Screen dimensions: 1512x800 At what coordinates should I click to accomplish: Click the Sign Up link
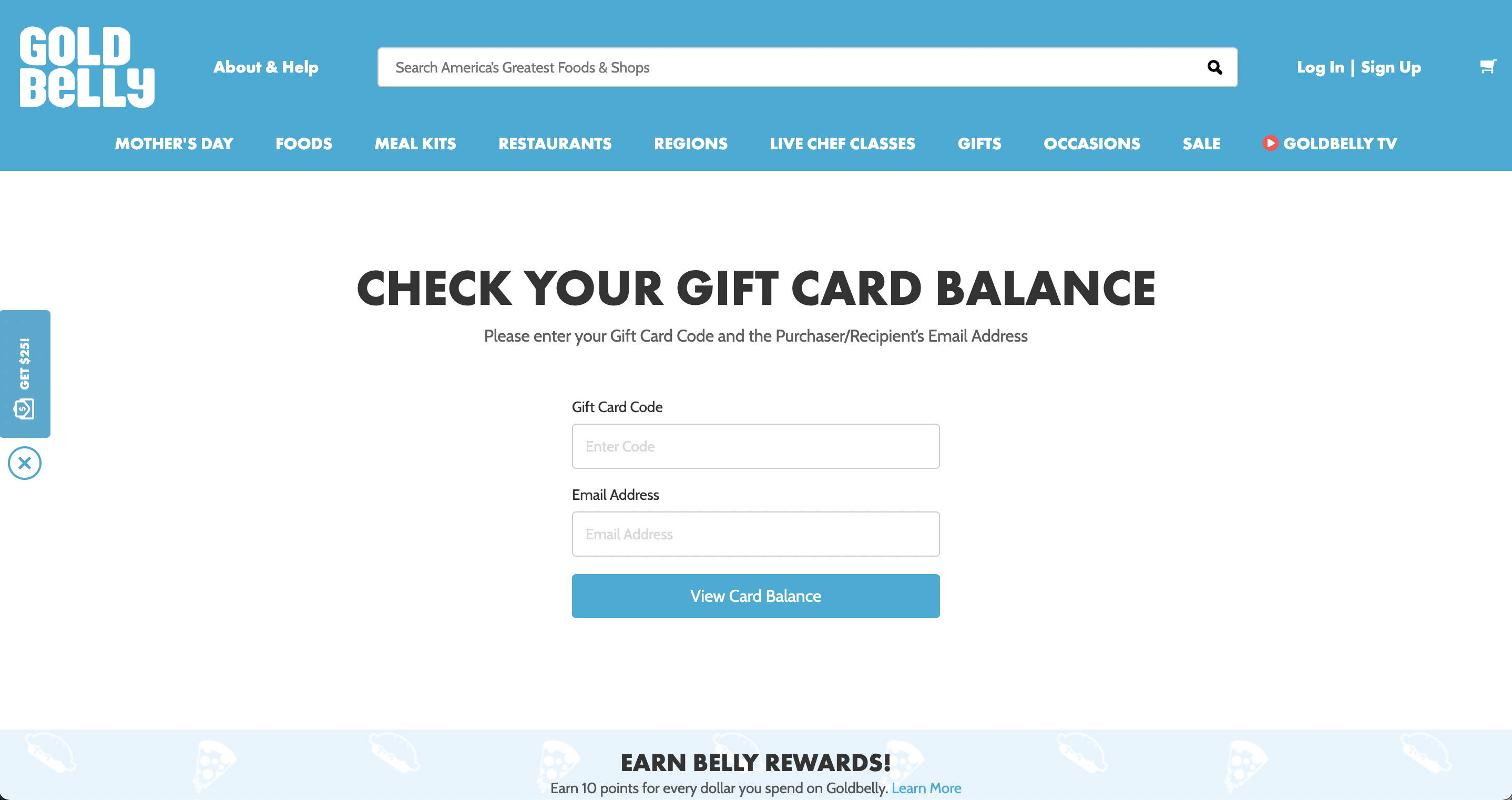pyautogui.click(x=1393, y=67)
